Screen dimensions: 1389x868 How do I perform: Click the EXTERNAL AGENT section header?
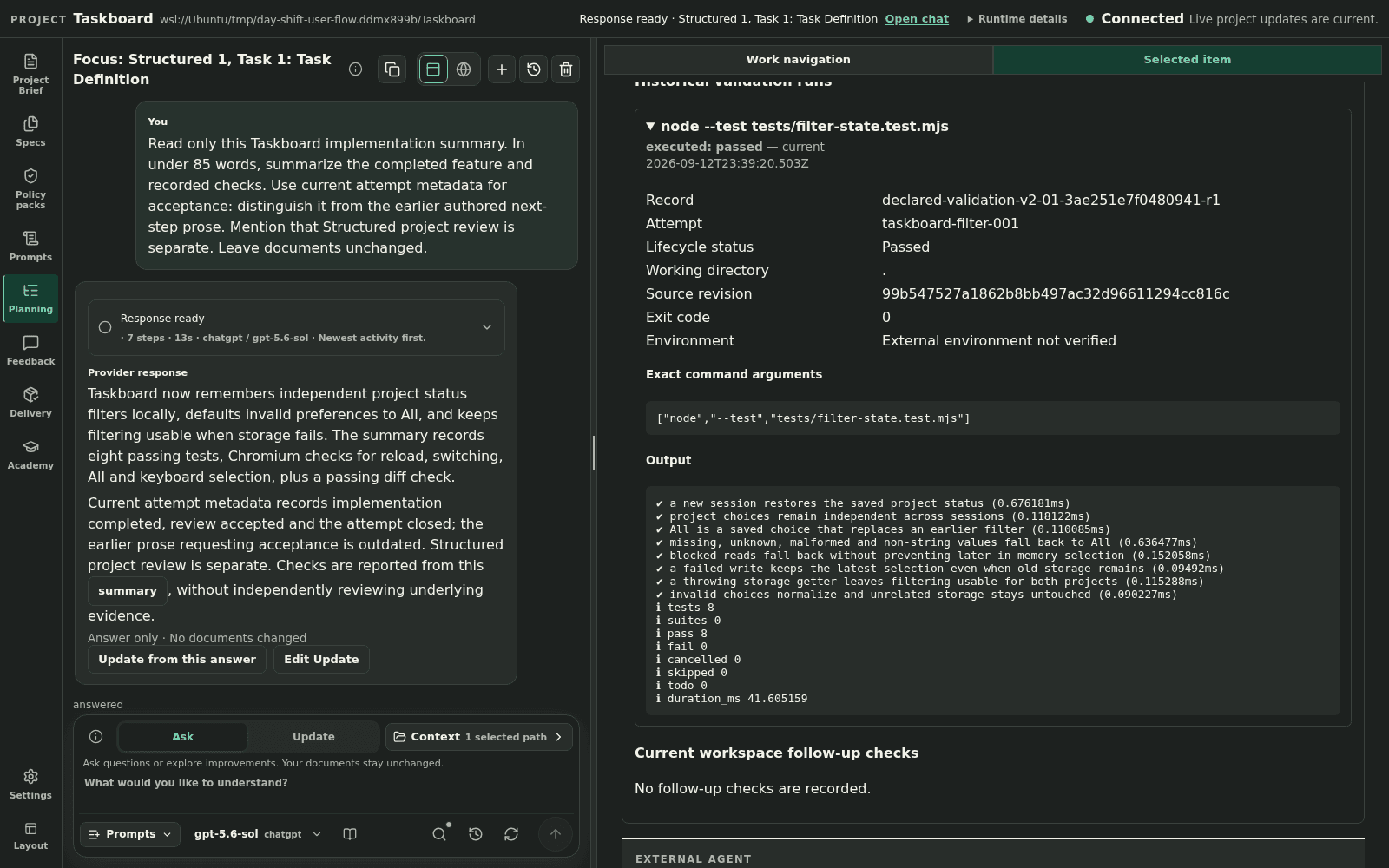pos(693,859)
